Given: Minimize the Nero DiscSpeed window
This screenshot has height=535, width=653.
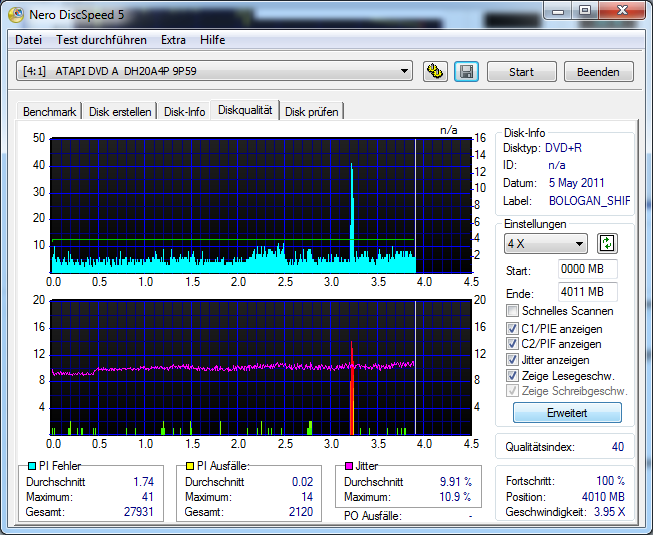Looking at the screenshot, I should click(558, 11).
